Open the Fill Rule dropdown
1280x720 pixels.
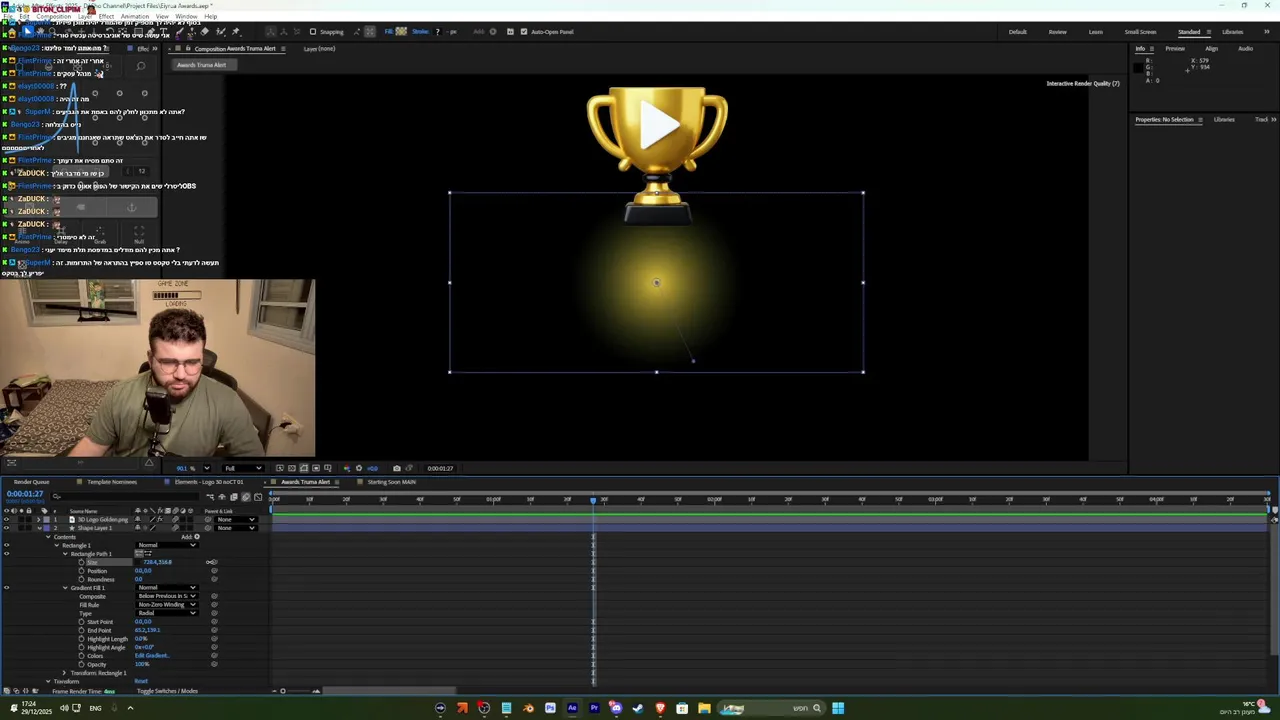pos(167,605)
